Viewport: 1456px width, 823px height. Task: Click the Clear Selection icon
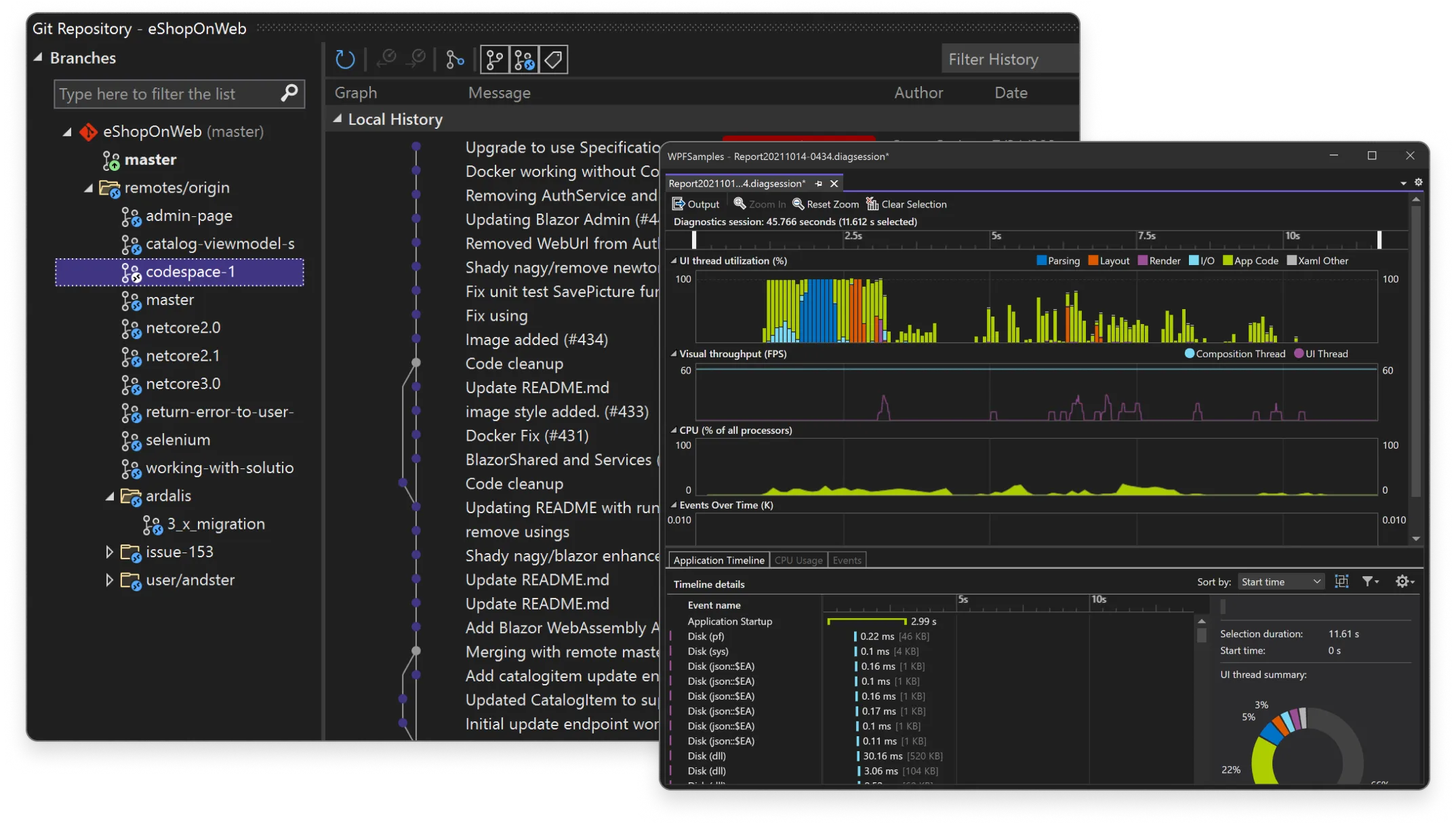pyautogui.click(x=873, y=203)
